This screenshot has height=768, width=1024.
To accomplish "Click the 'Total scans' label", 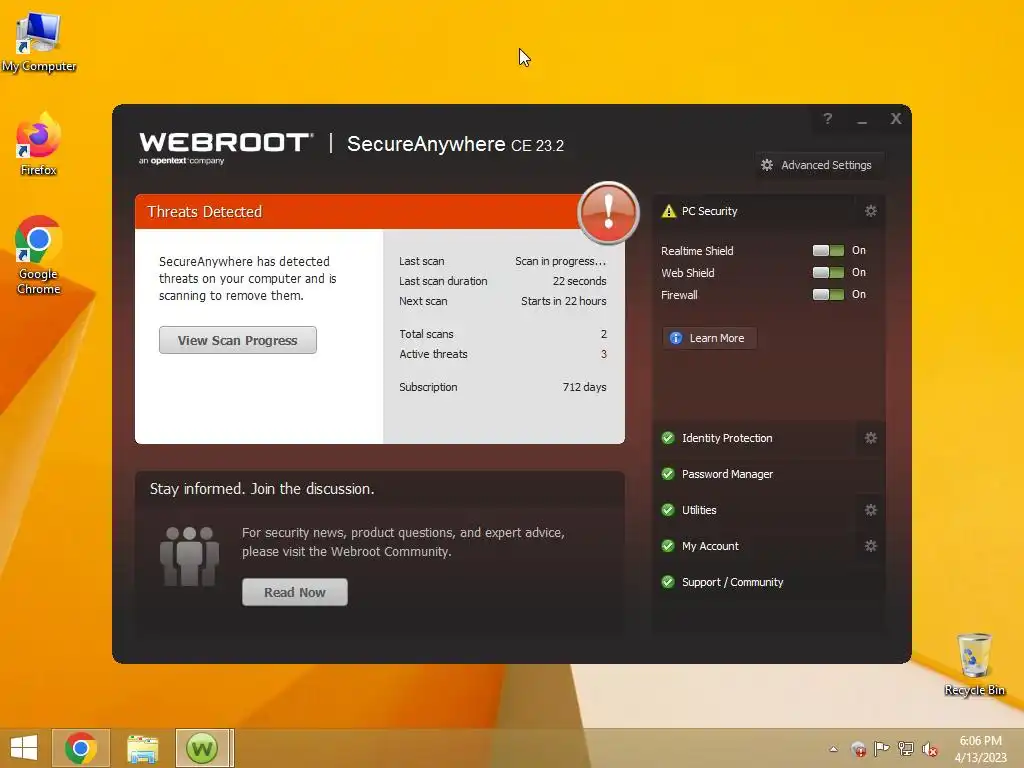I will tap(426, 334).
